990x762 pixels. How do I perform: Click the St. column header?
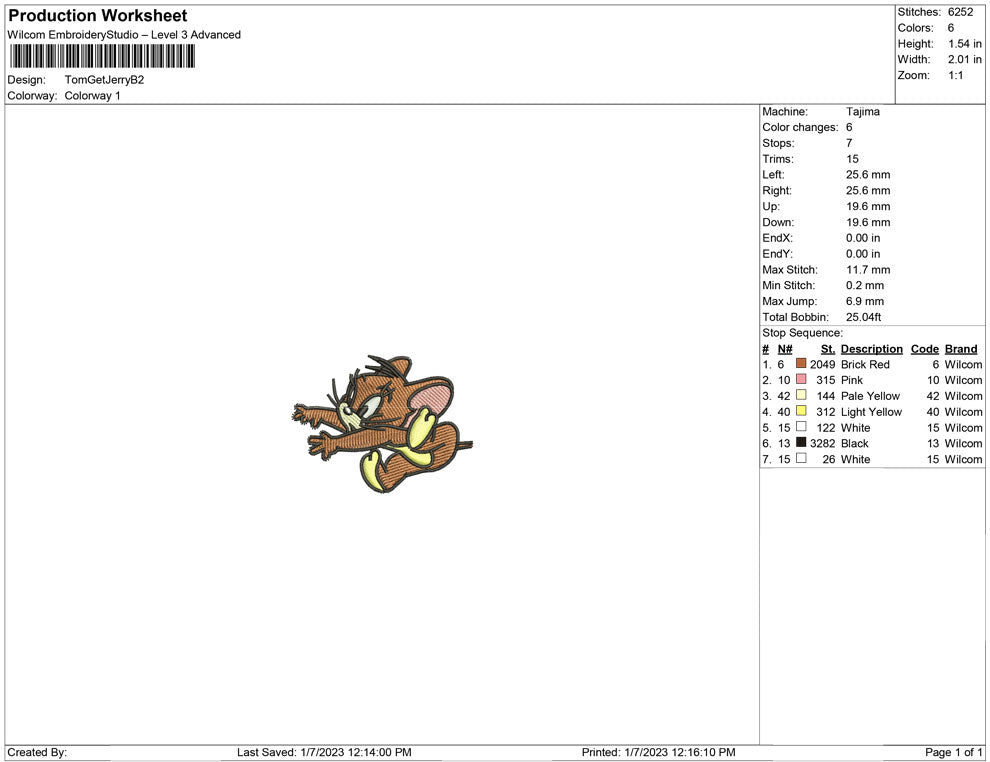828,348
